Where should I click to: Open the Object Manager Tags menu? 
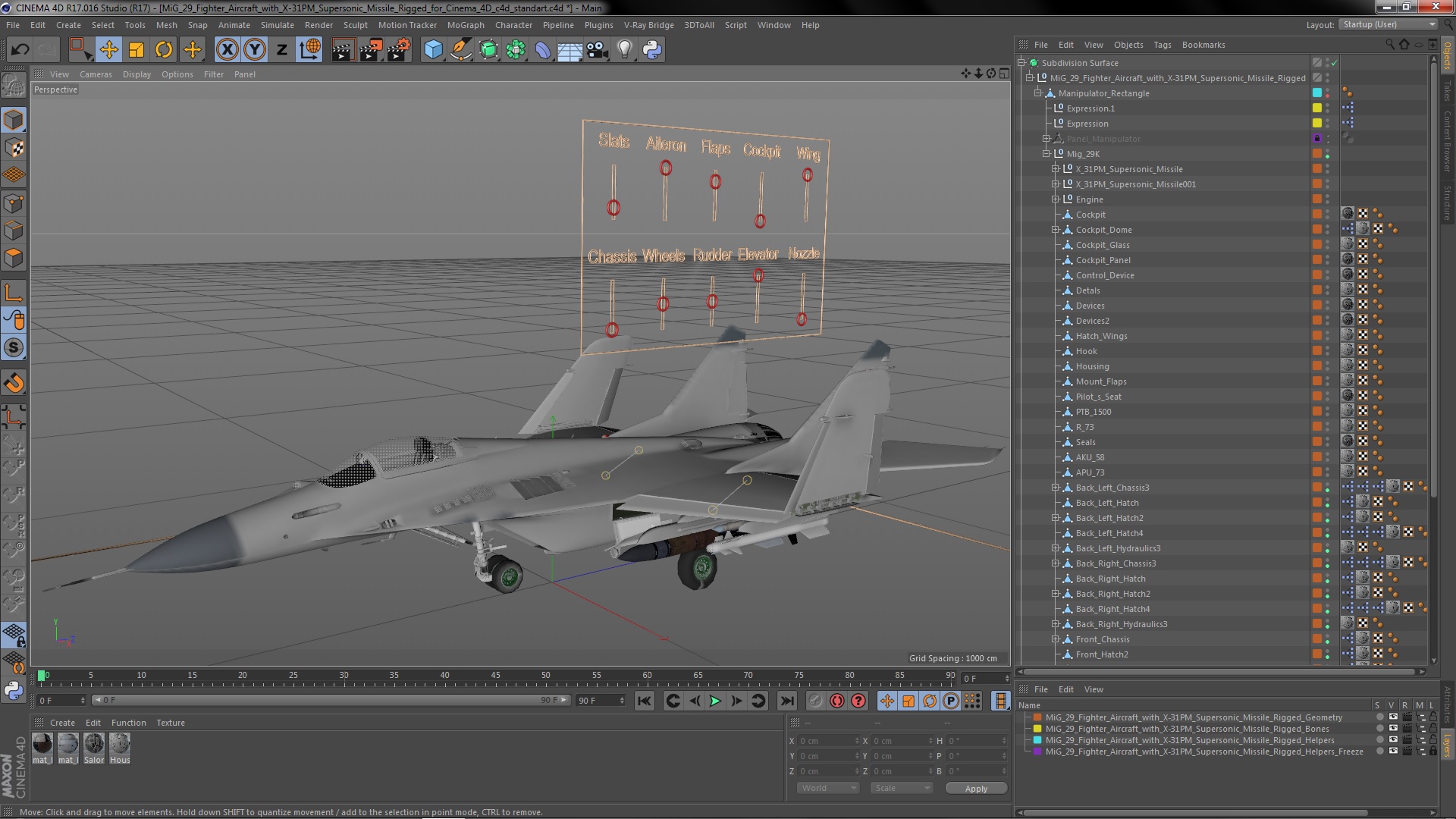[1162, 45]
